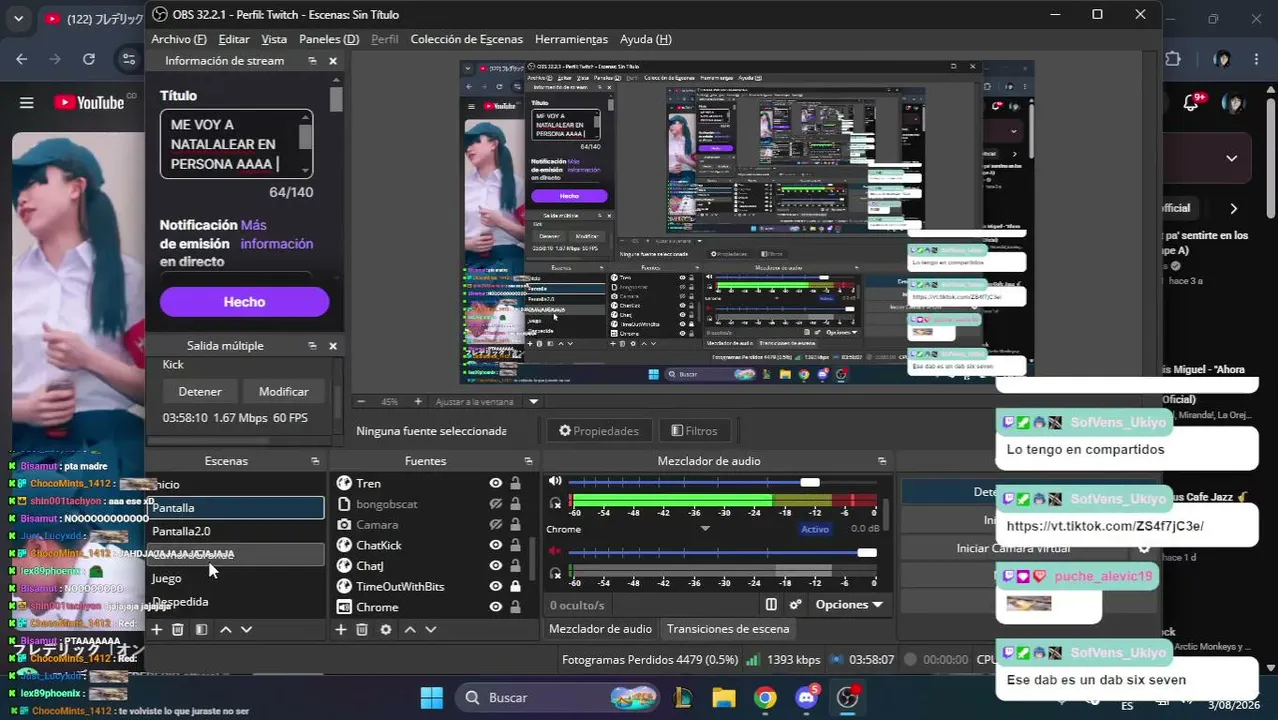Close the Información de stream panel
Screen dimensions: 1278x720
(x=333, y=61)
